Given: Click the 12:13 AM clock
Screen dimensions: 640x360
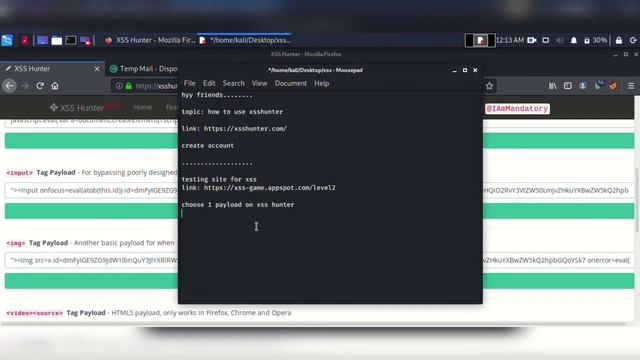Looking at the screenshot, I should [510, 40].
